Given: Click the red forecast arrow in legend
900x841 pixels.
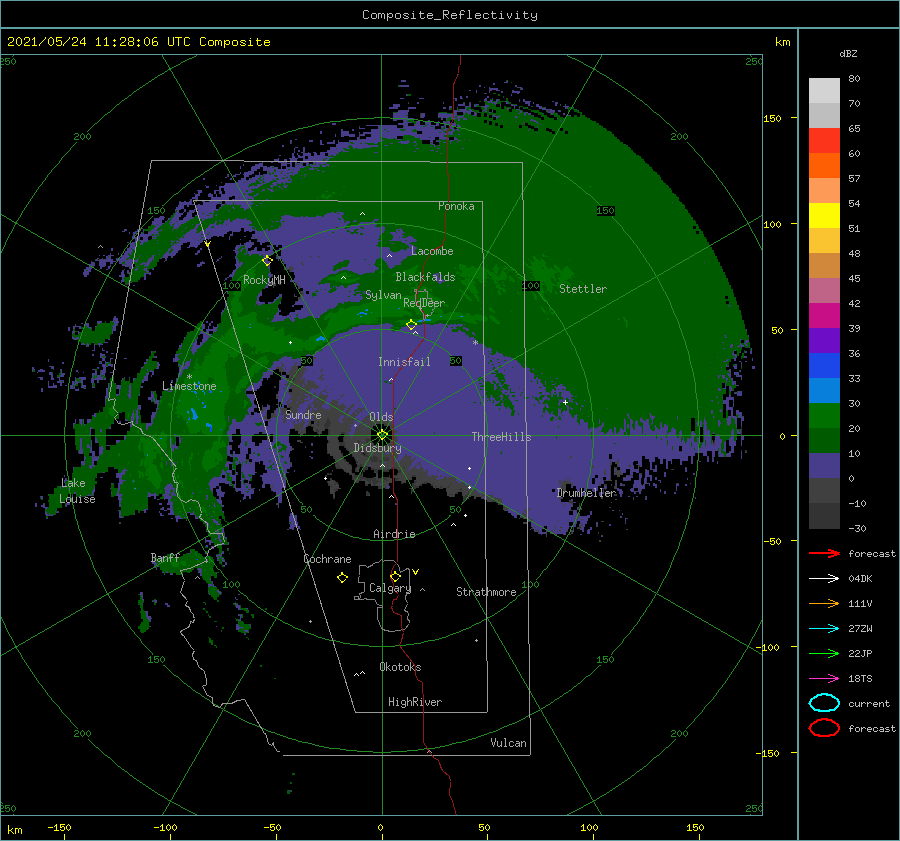Looking at the screenshot, I should [824, 553].
